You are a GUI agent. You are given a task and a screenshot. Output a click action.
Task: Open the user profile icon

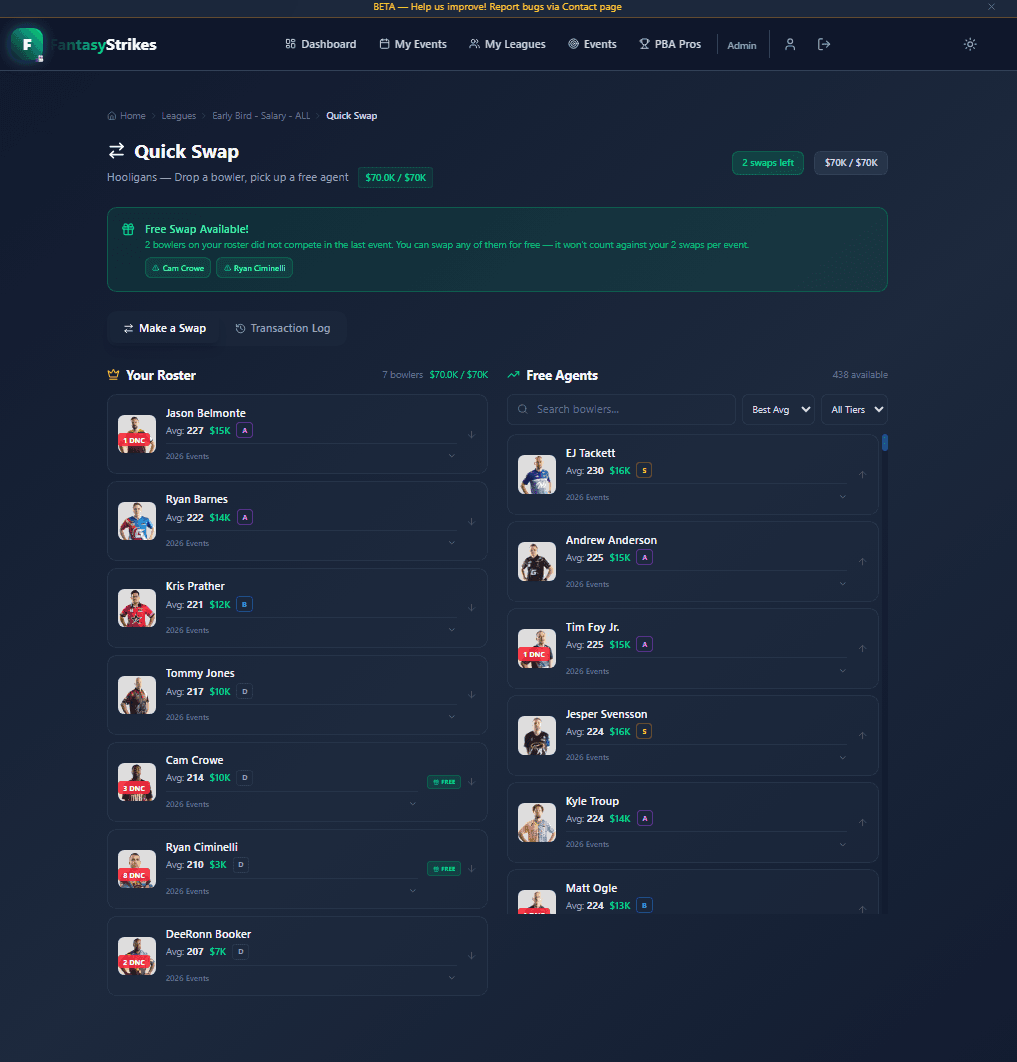point(789,44)
